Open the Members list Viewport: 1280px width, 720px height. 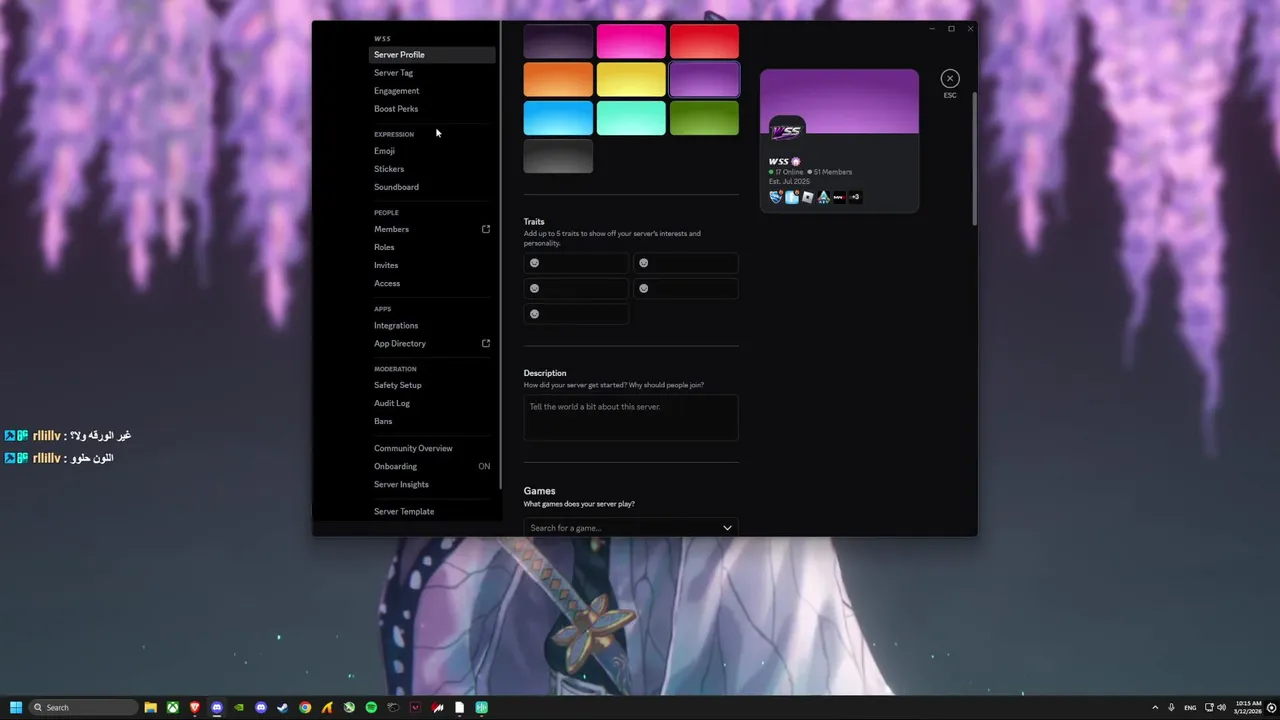(x=432, y=229)
